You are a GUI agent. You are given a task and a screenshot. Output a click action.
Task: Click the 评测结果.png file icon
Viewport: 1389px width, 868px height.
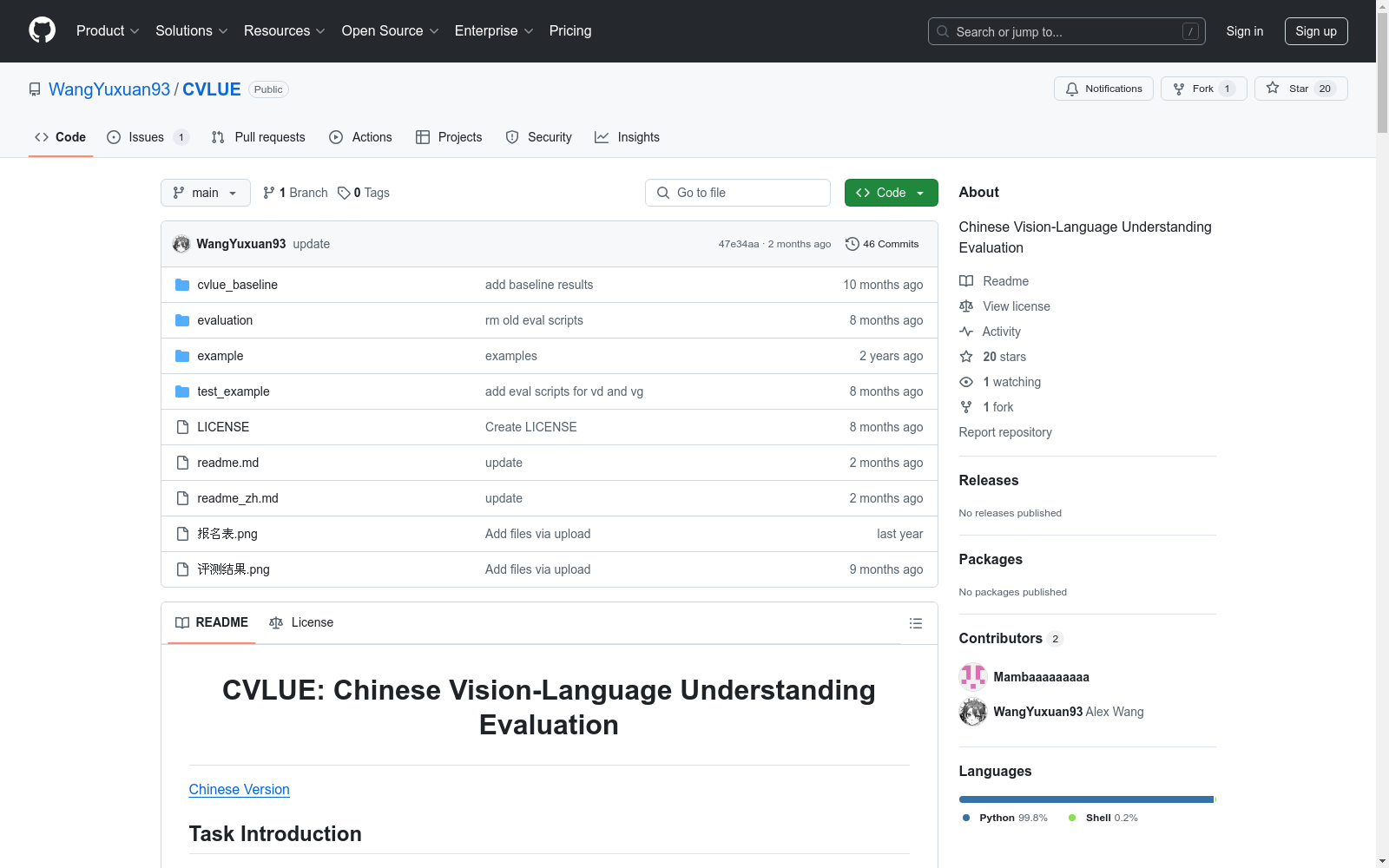182,569
